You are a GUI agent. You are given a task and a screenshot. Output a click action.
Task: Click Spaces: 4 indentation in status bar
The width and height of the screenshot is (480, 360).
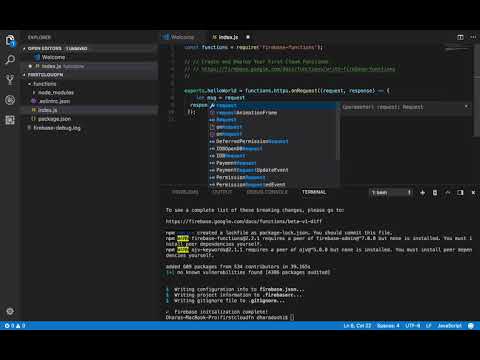(x=388, y=326)
